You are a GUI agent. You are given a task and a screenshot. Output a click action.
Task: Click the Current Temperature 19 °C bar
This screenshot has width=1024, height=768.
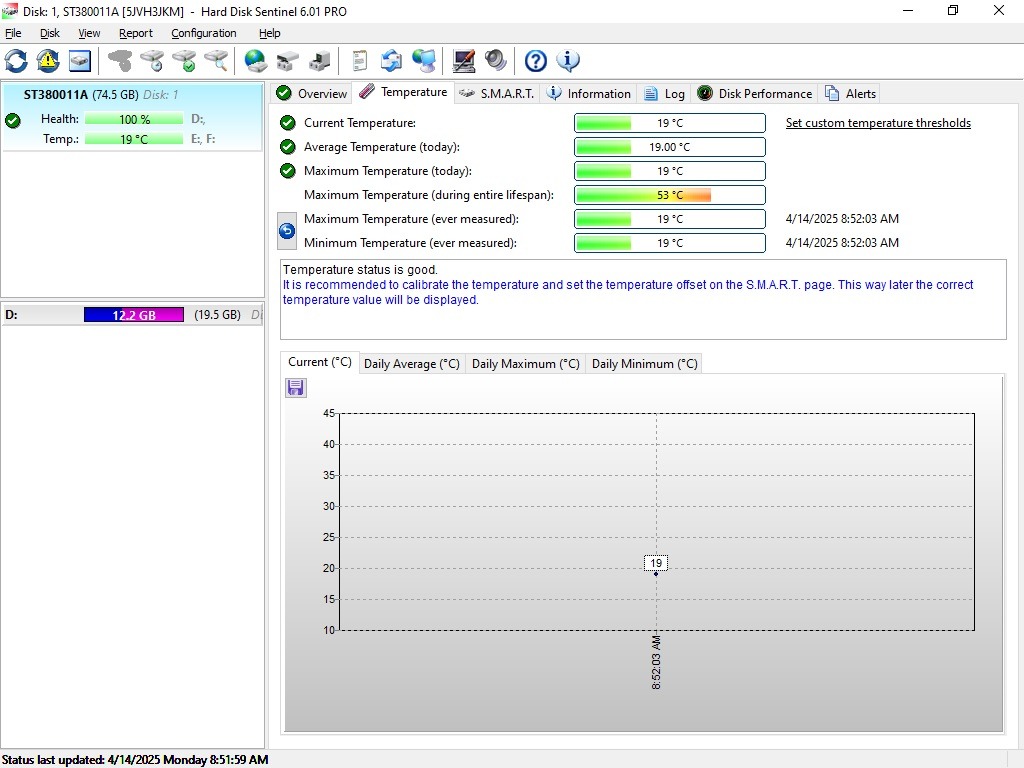click(669, 123)
